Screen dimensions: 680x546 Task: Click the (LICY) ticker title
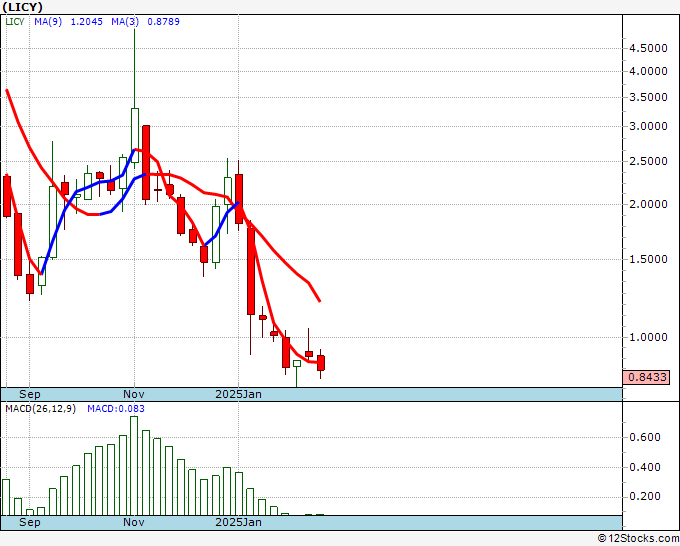tap(23, 7)
